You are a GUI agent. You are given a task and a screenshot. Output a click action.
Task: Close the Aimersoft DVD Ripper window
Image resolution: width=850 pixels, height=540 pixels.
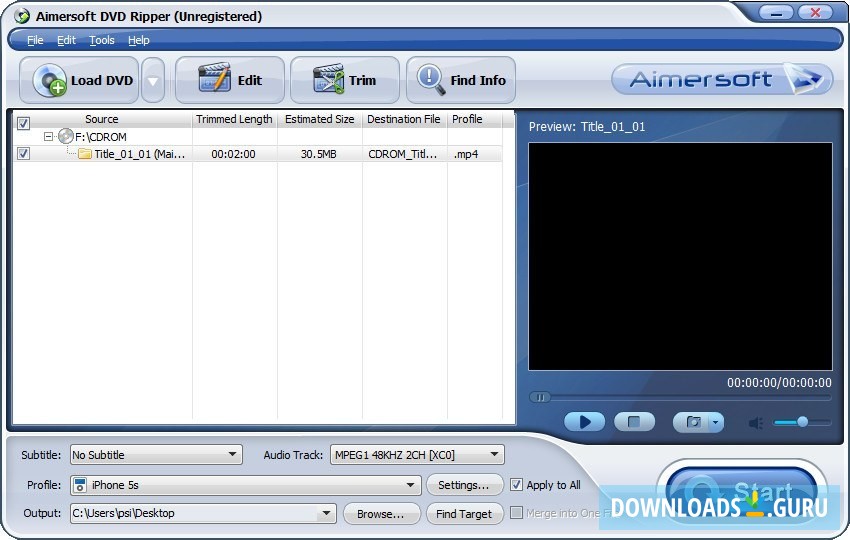815,12
